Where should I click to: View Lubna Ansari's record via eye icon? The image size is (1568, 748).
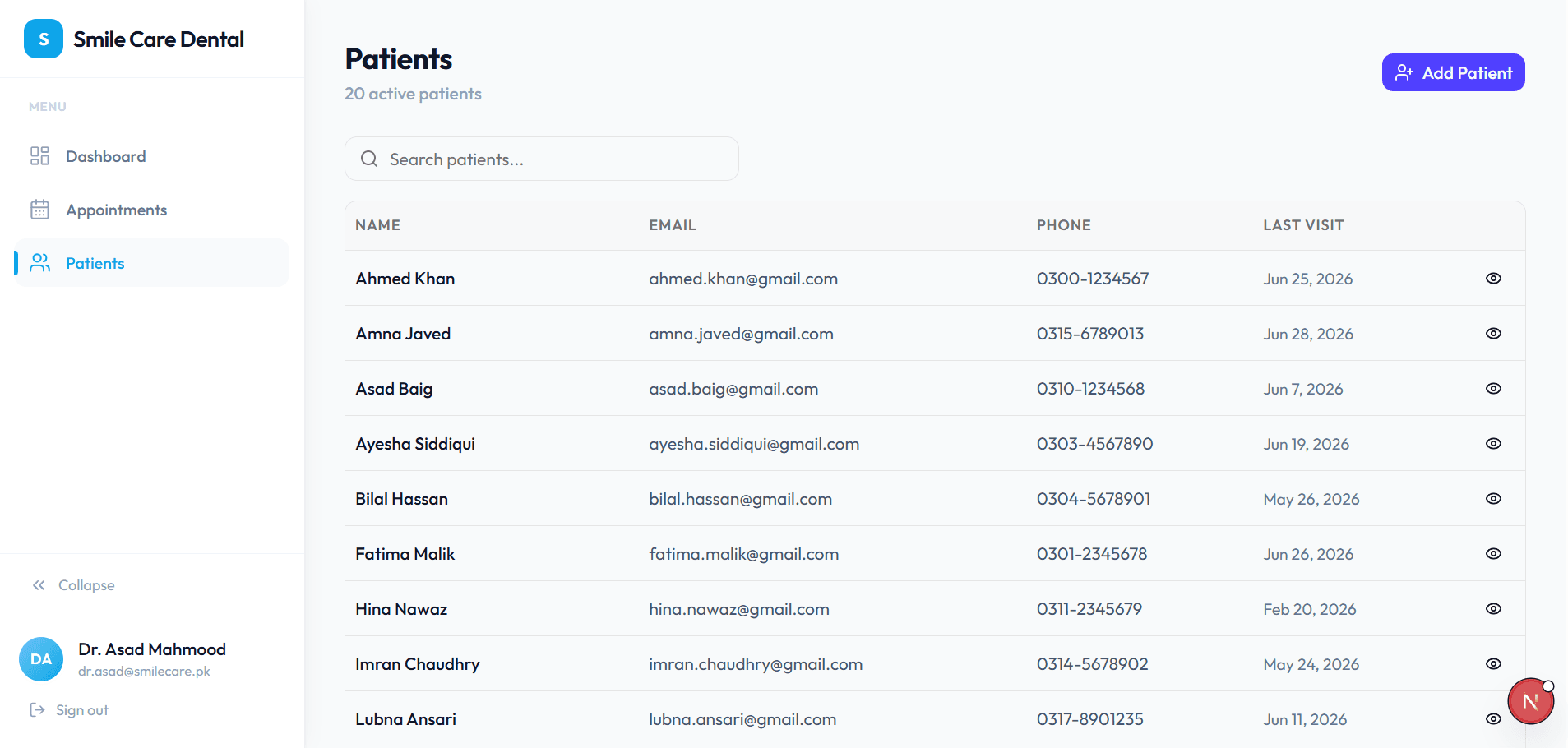coord(1493,718)
